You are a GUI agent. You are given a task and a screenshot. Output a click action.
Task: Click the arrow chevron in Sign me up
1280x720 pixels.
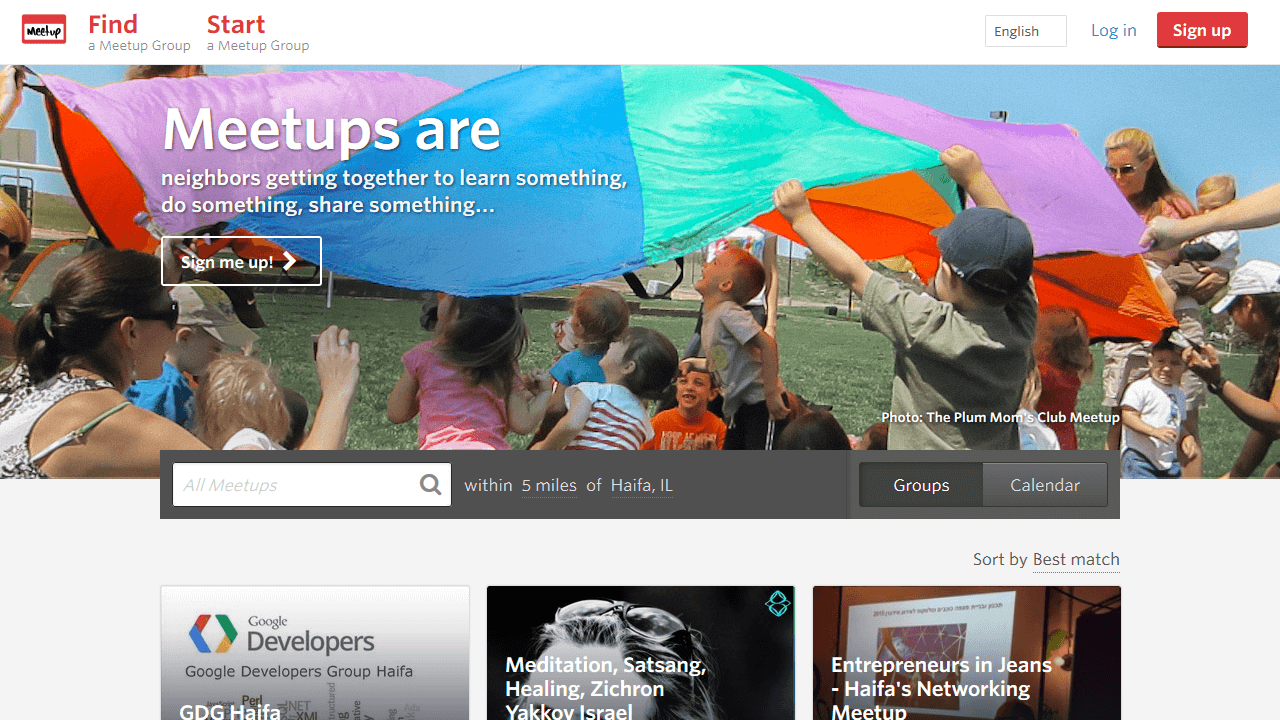pyautogui.click(x=289, y=261)
